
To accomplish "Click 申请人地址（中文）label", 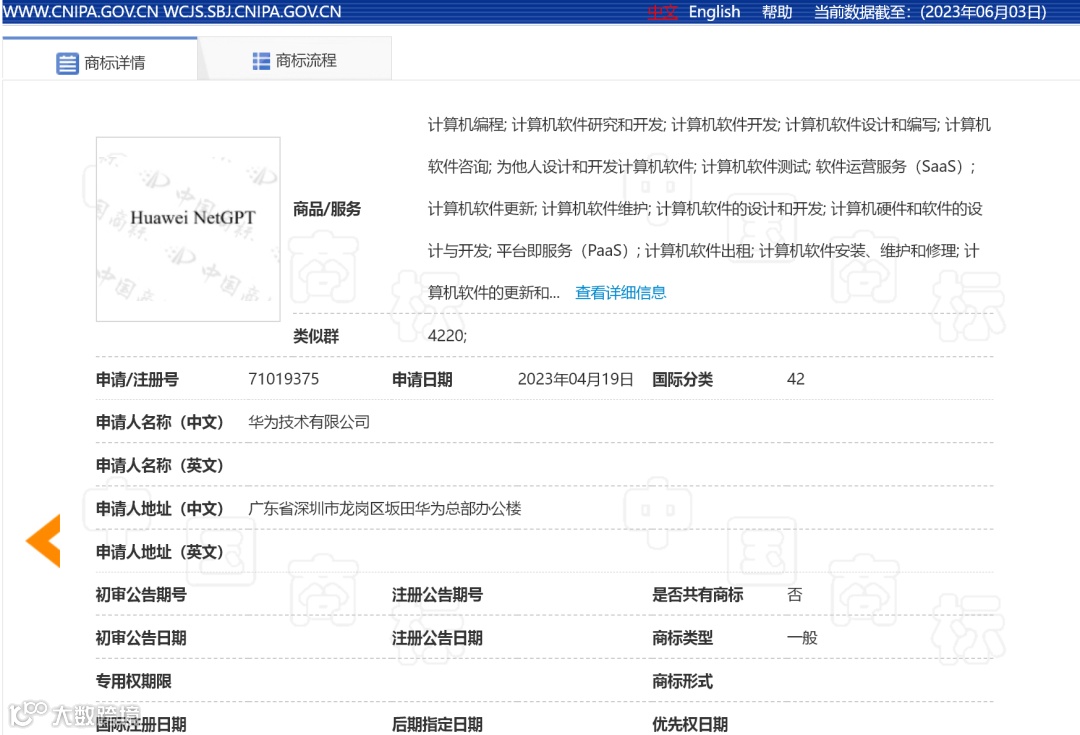I will tap(159, 508).
